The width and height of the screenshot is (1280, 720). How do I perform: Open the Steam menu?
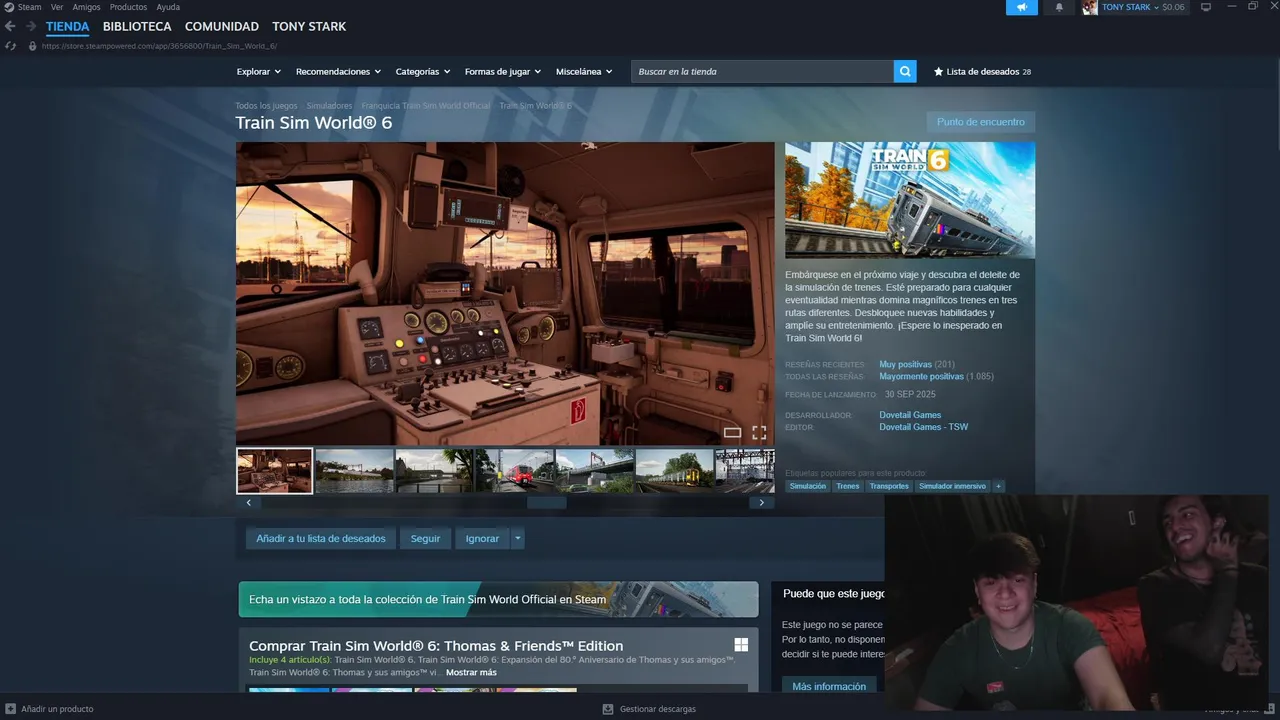click(29, 7)
